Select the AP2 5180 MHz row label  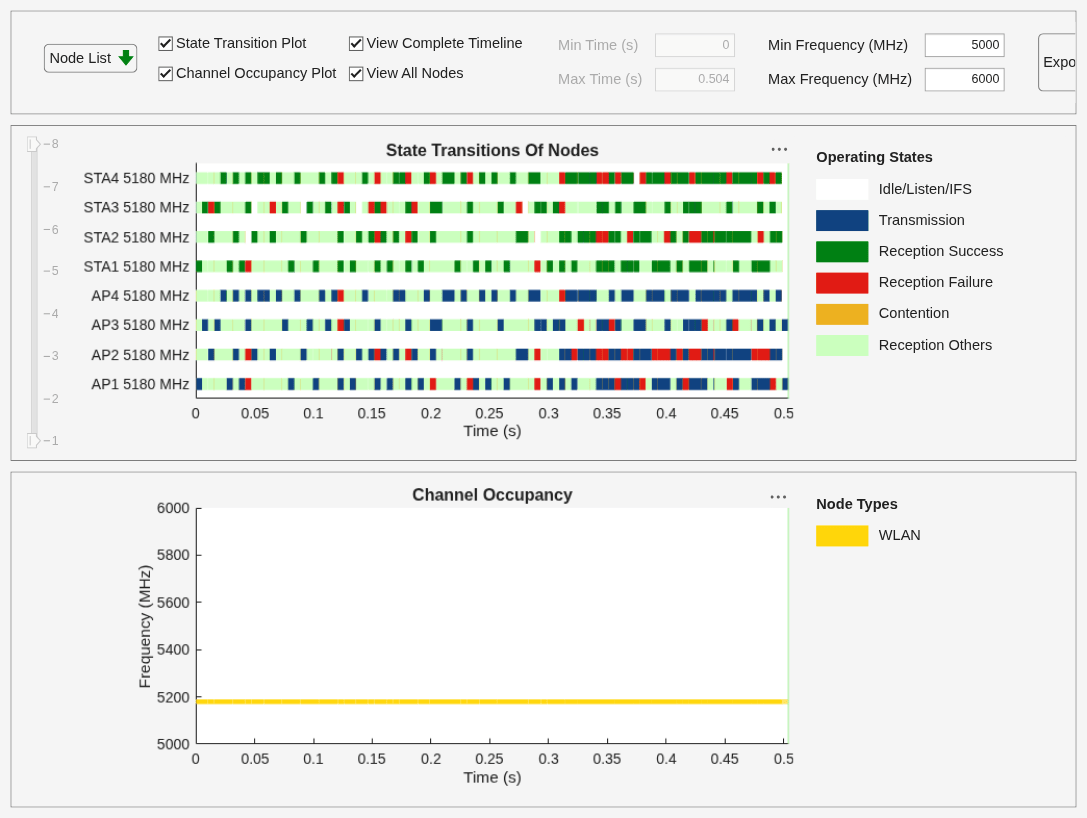point(140,355)
